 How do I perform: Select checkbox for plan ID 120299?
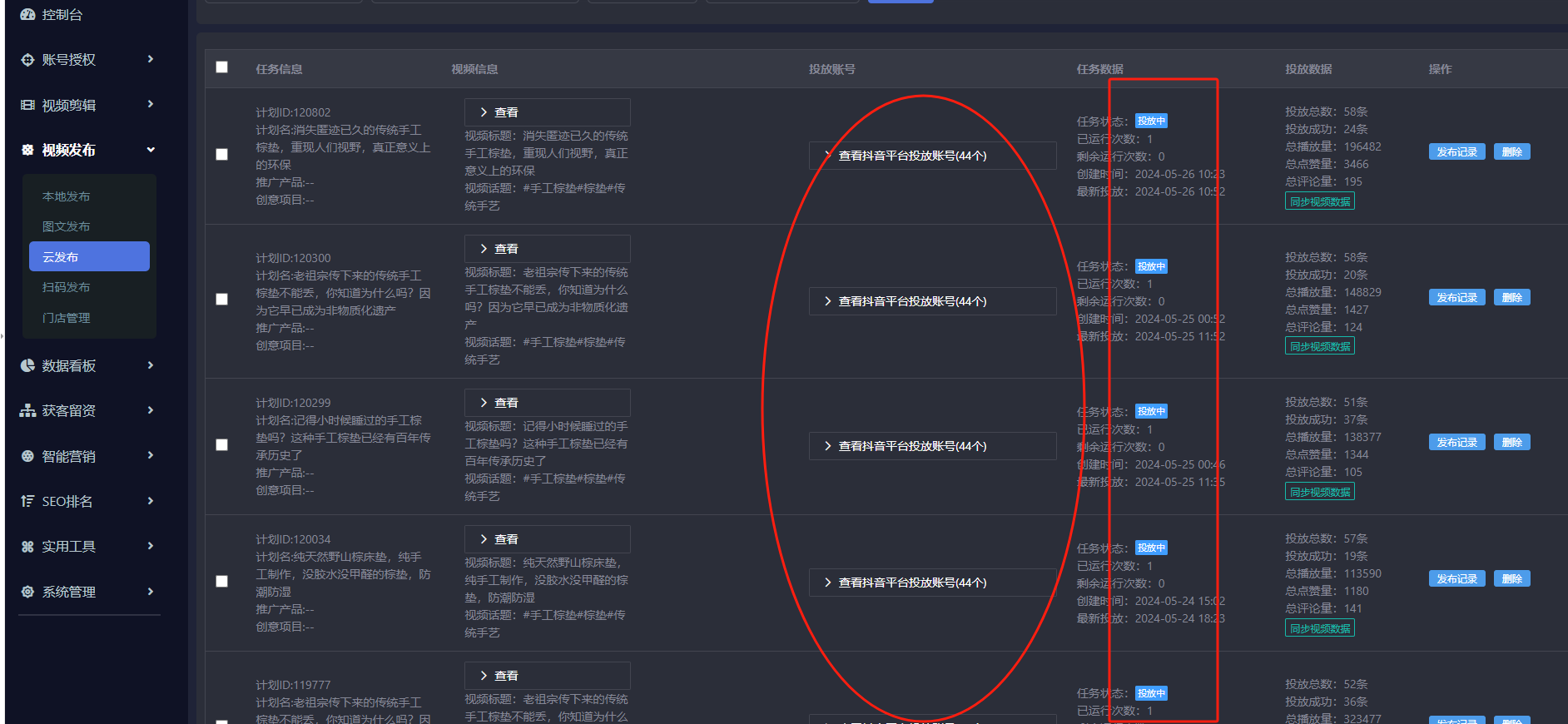point(222,445)
